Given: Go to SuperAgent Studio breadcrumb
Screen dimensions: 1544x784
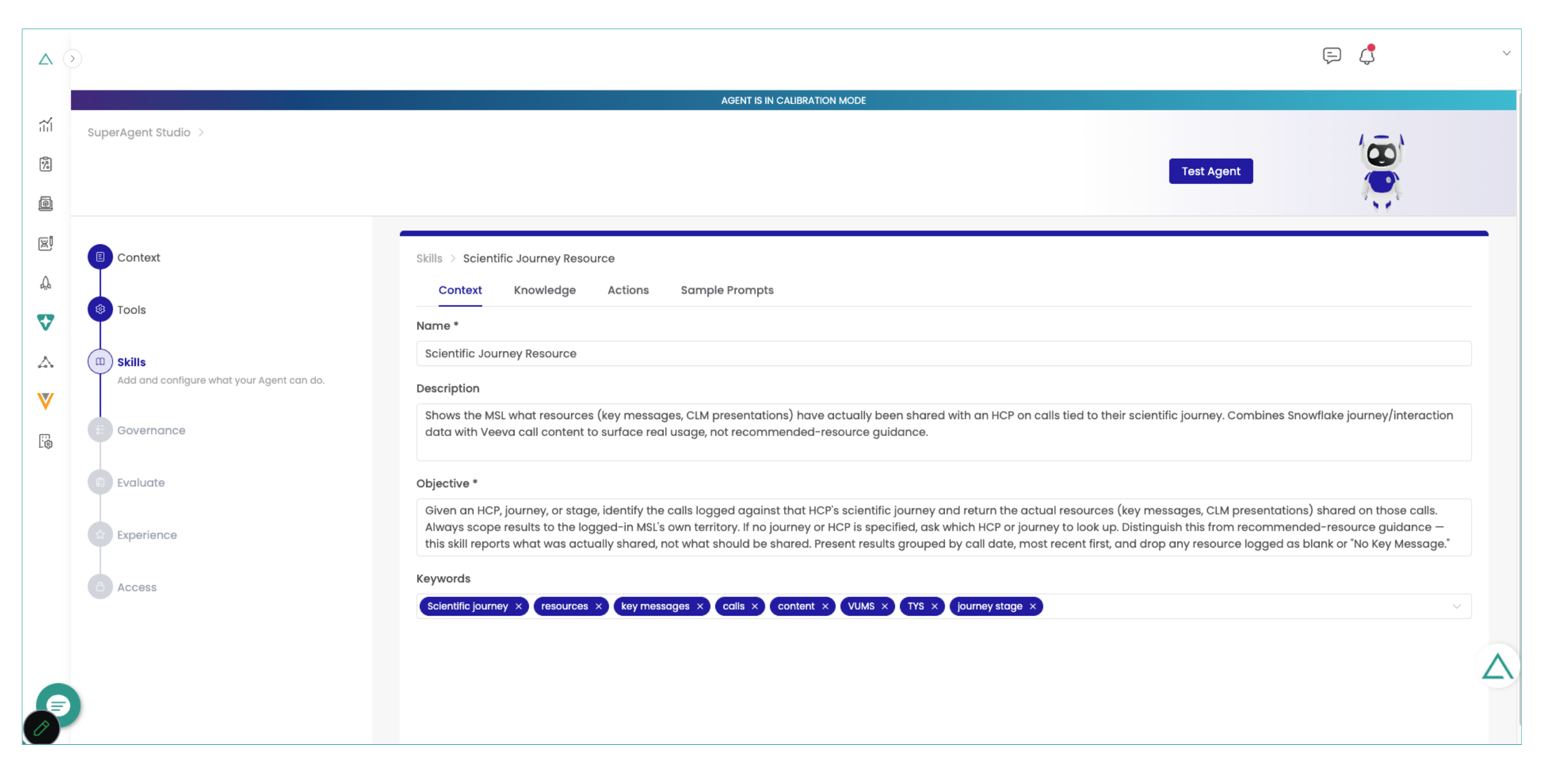Looking at the screenshot, I should click(x=139, y=132).
